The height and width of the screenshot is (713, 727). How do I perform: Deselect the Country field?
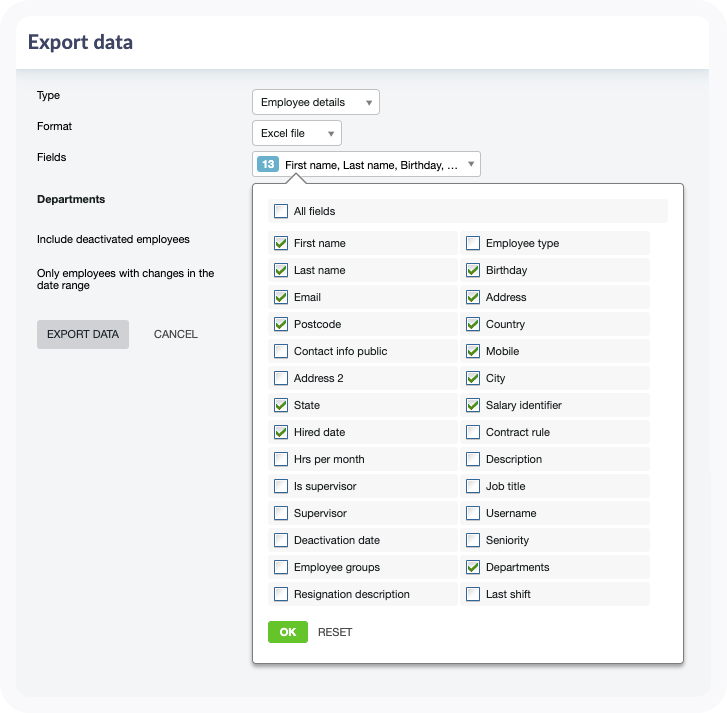(473, 324)
